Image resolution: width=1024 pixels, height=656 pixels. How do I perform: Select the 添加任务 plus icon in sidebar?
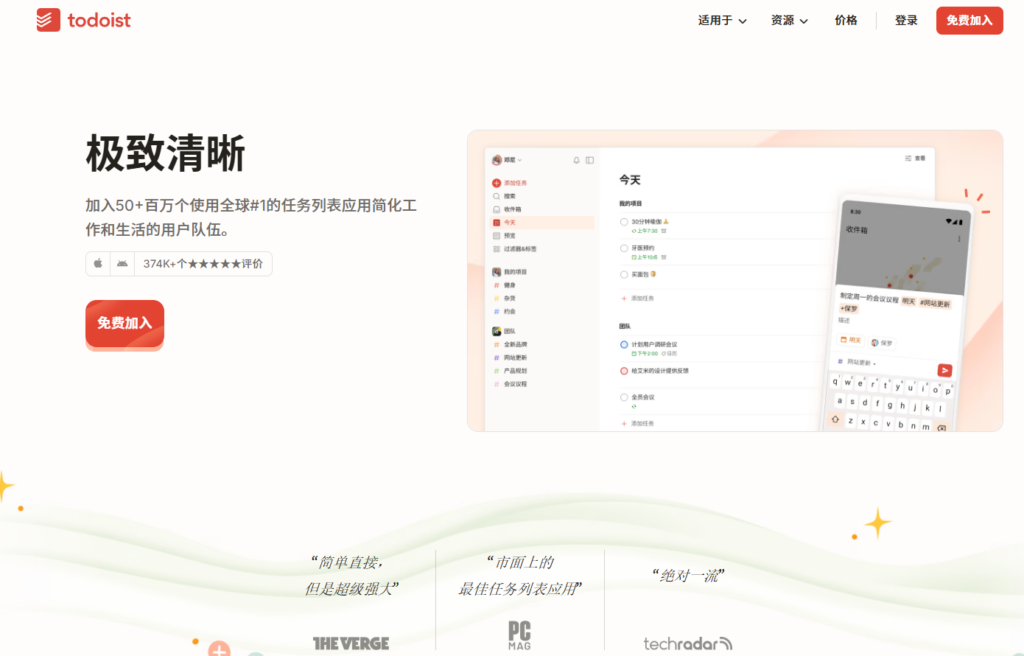pos(495,181)
